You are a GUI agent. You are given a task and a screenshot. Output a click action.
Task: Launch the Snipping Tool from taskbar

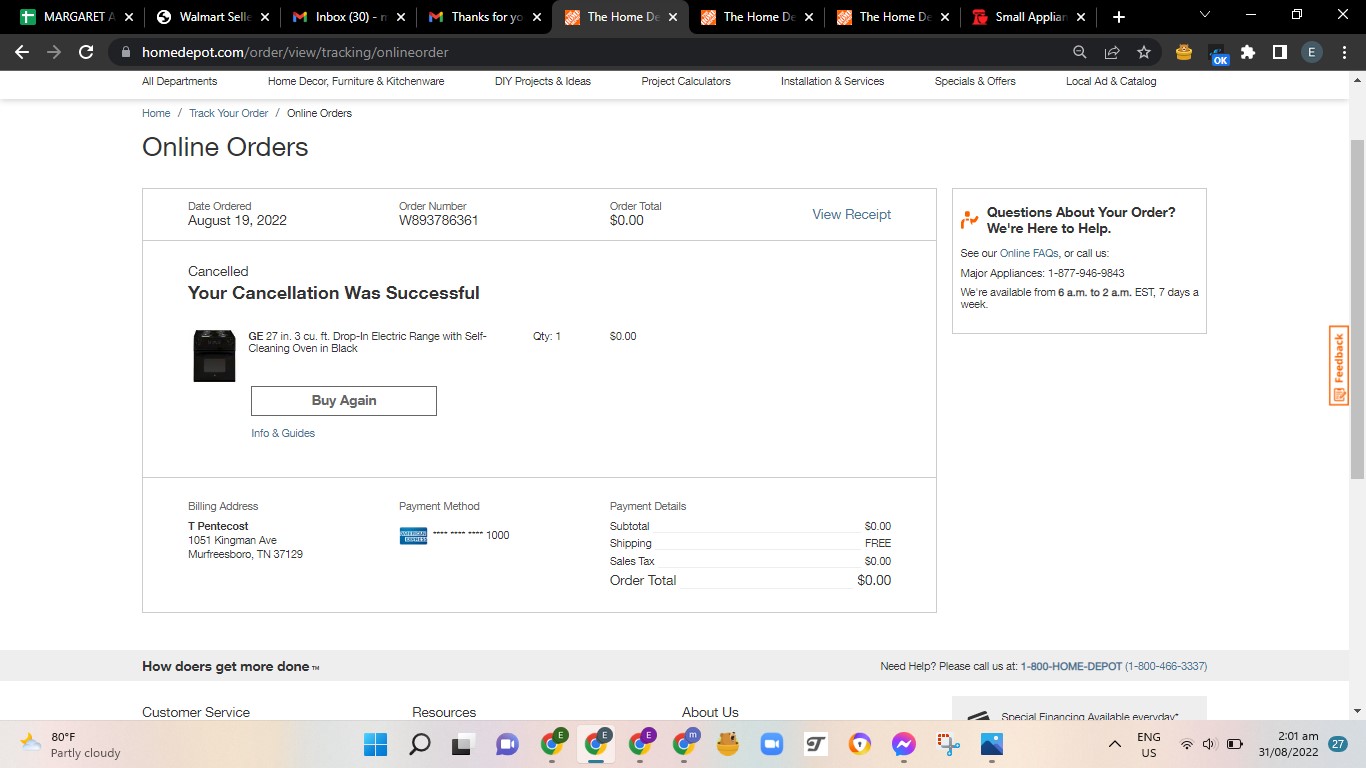(x=948, y=744)
